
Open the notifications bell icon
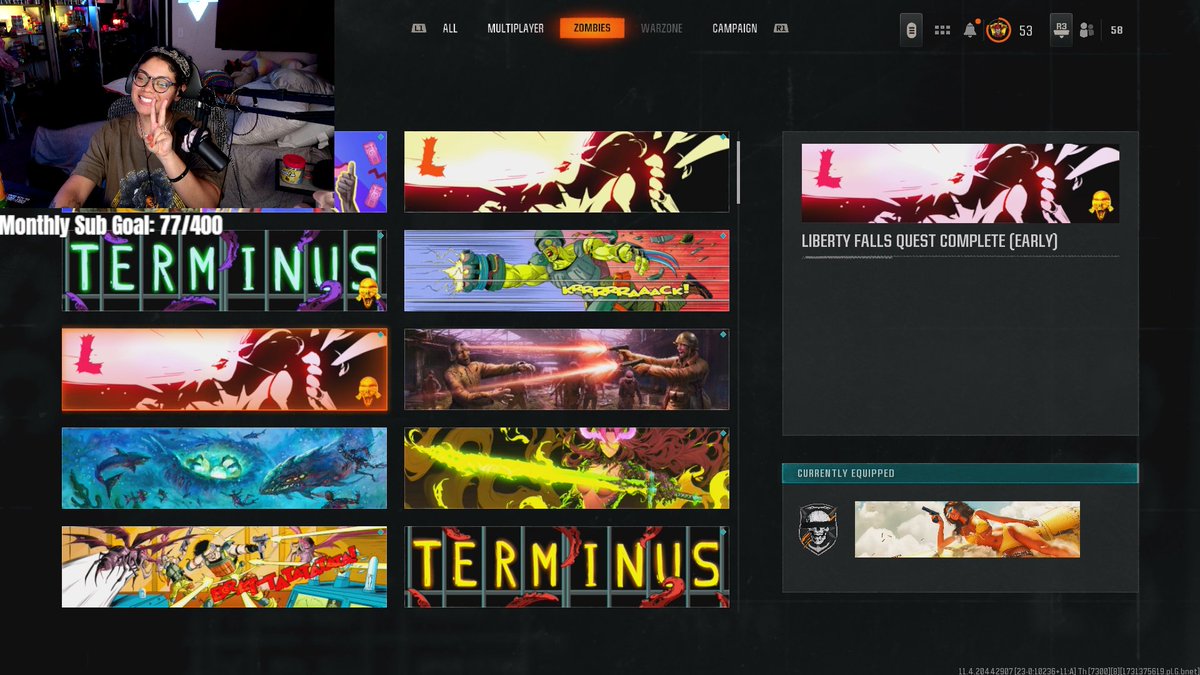pyautogui.click(x=970, y=30)
